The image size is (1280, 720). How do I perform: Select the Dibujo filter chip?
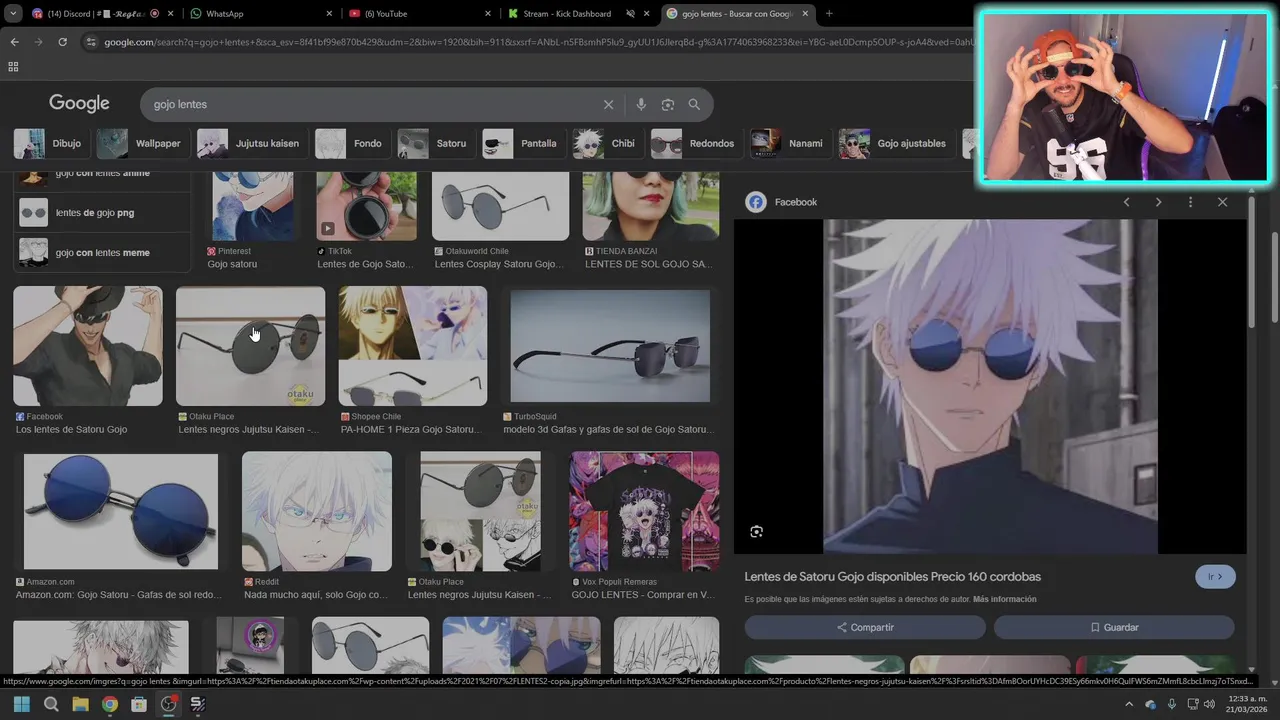[49, 143]
